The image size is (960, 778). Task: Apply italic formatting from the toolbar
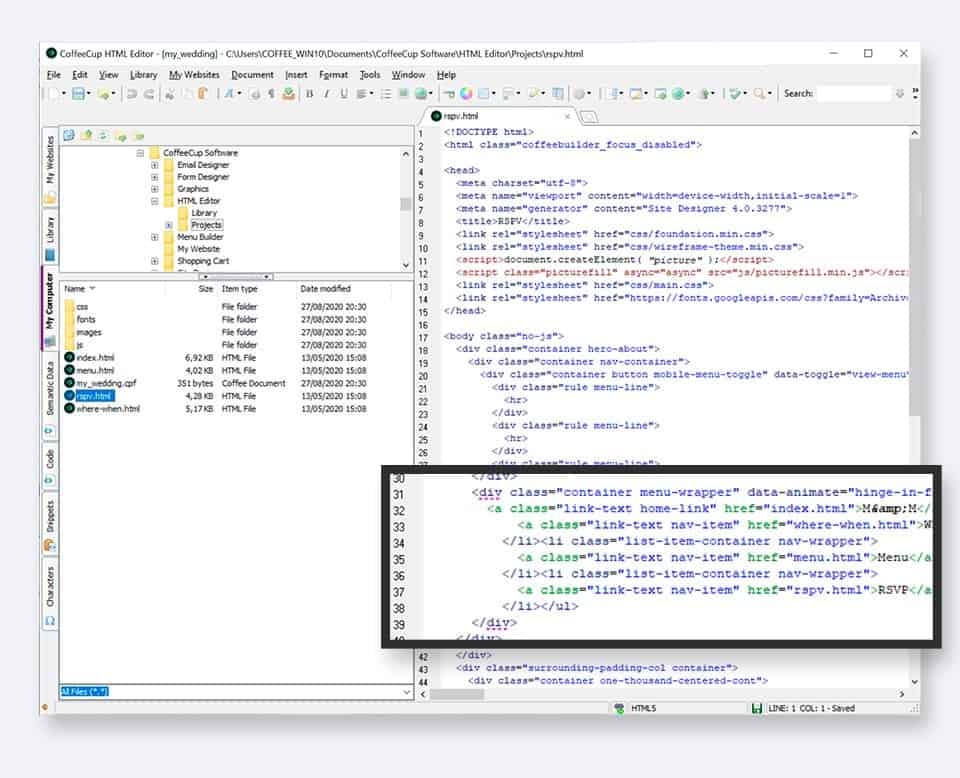tap(326, 95)
